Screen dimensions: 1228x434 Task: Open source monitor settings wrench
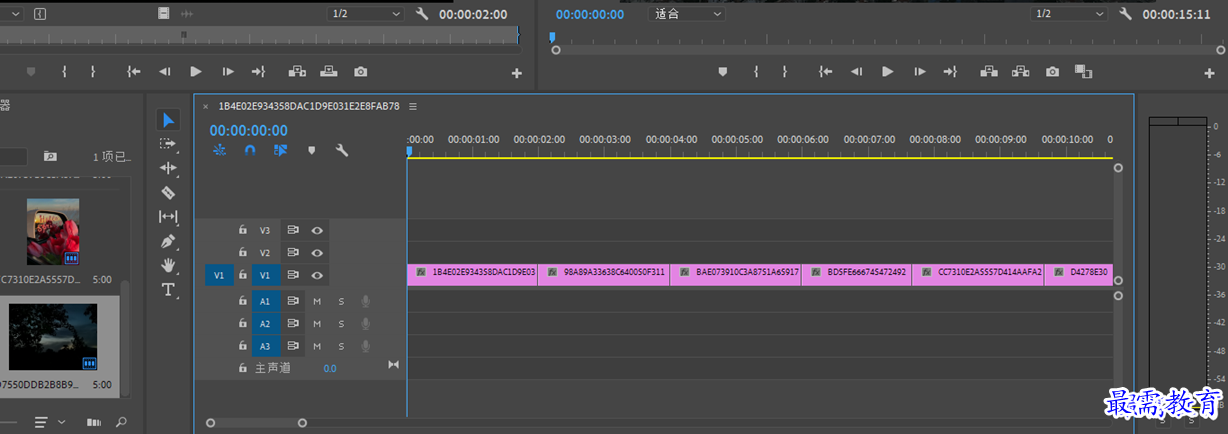[422, 14]
